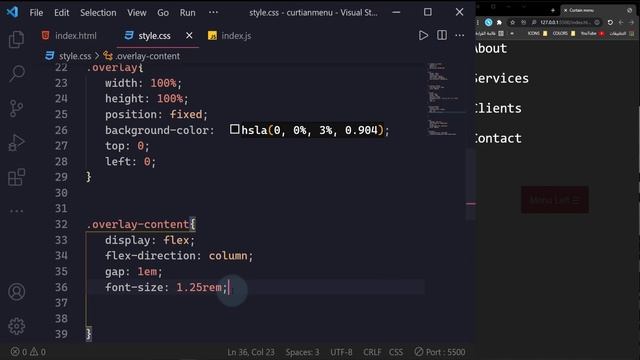This screenshot has width=640, height=360.
Task: Click the editor vertical scrollbar
Action: pyautogui.click(x=471, y=184)
